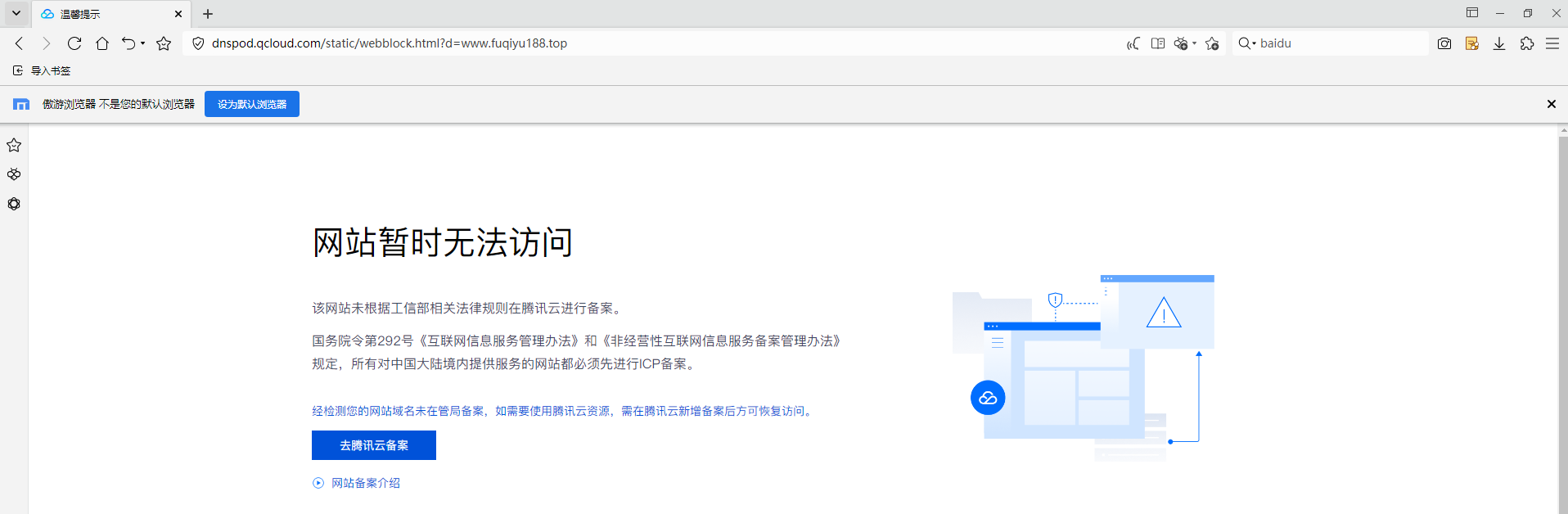Click the Maxthon logo in notification bar
The width and height of the screenshot is (1568, 514).
click(x=21, y=104)
